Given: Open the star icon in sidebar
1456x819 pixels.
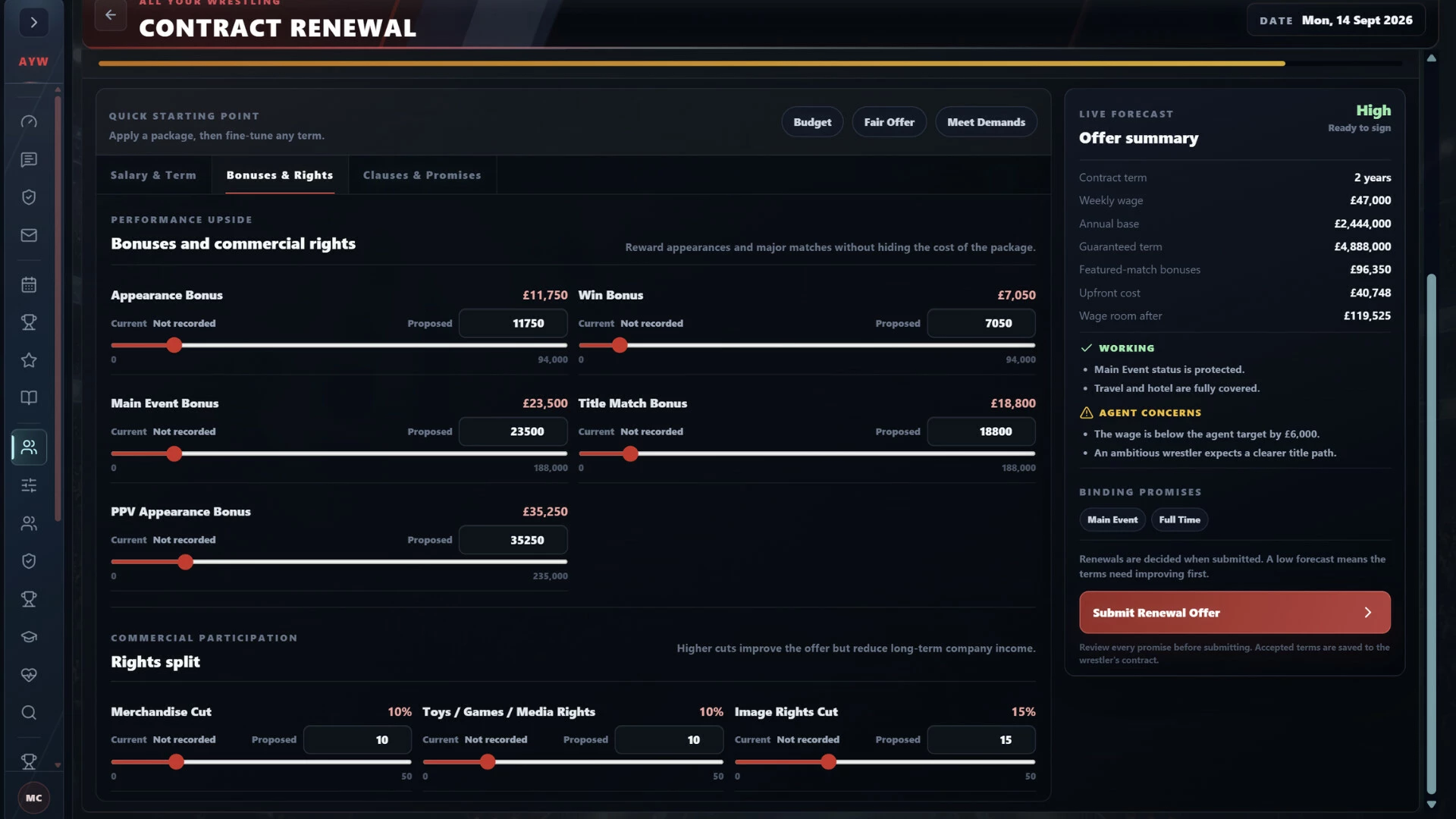Looking at the screenshot, I should (29, 360).
